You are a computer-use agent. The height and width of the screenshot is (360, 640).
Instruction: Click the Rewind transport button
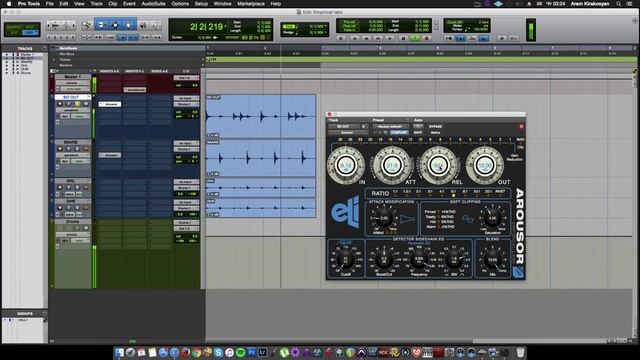(x=366, y=38)
